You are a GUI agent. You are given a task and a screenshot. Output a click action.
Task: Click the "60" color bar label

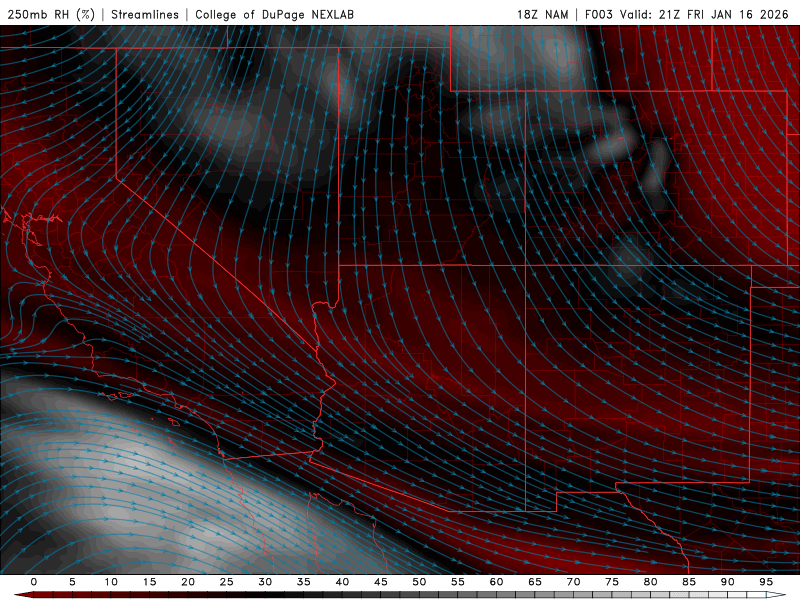click(x=496, y=582)
